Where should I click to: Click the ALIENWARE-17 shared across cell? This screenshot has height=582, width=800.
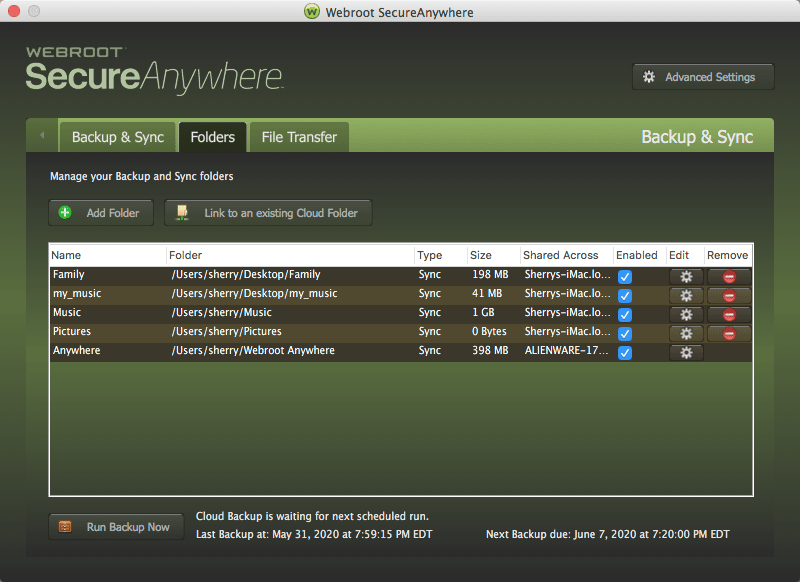pyautogui.click(x=566, y=350)
